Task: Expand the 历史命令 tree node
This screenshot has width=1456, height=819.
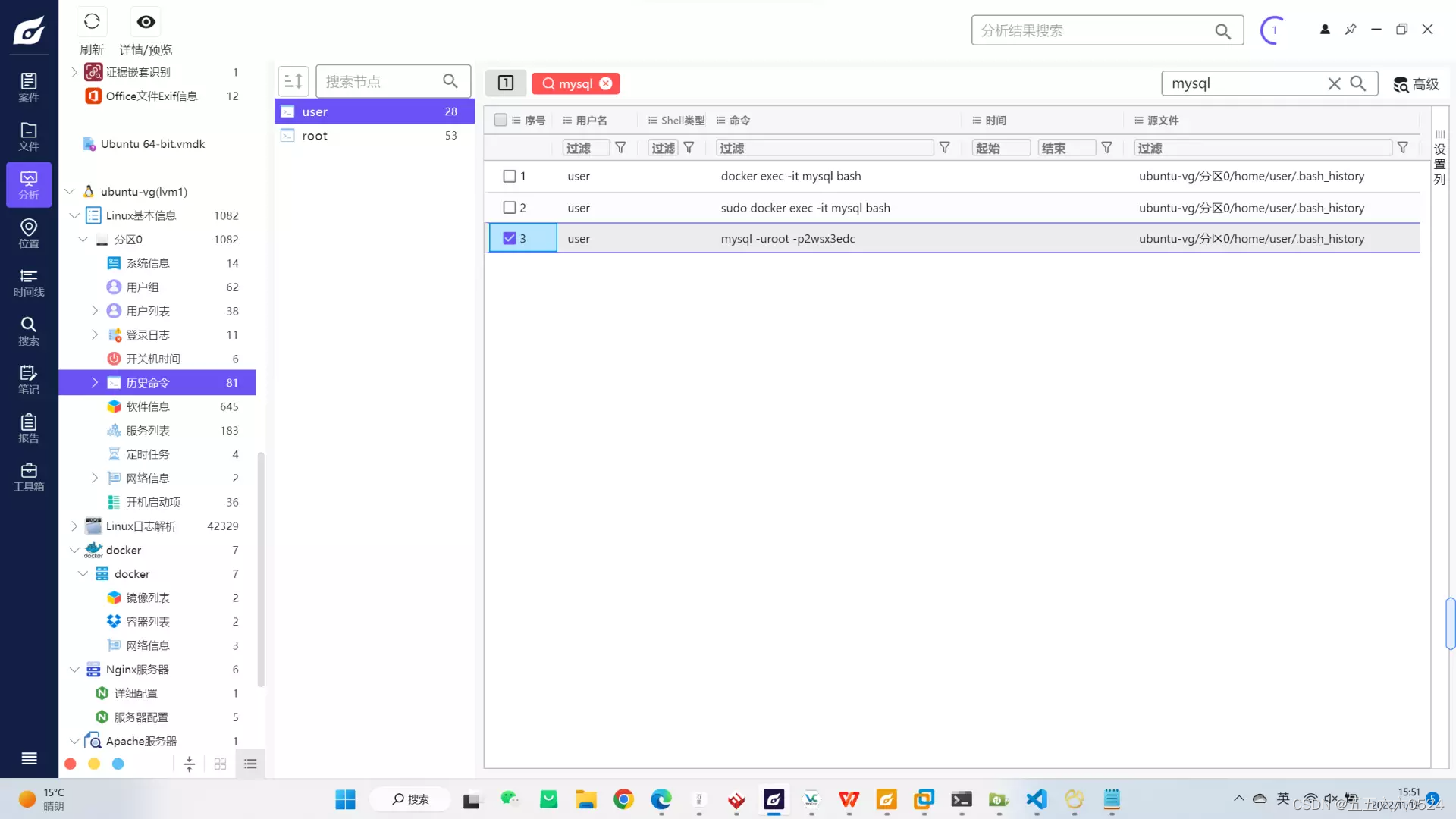Action: pyautogui.click(x=95, y=382)
